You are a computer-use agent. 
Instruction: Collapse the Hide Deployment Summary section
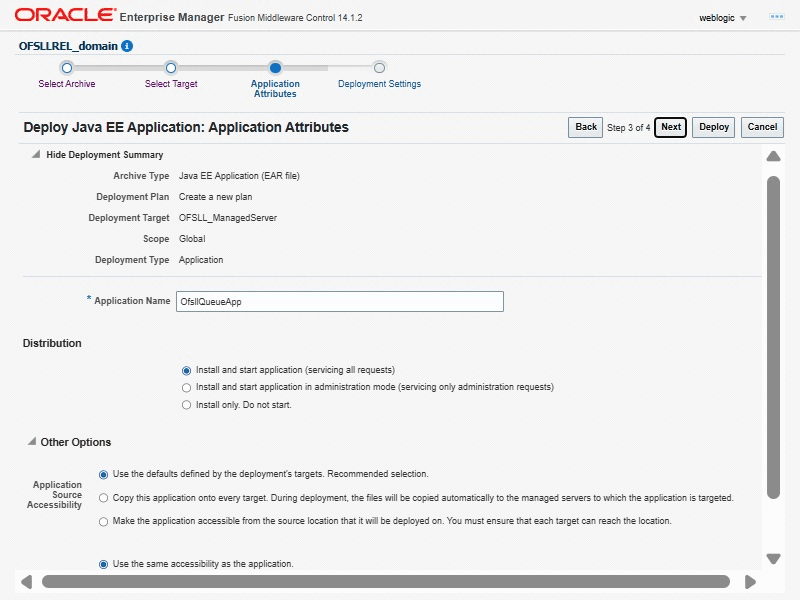click(36, 154)
